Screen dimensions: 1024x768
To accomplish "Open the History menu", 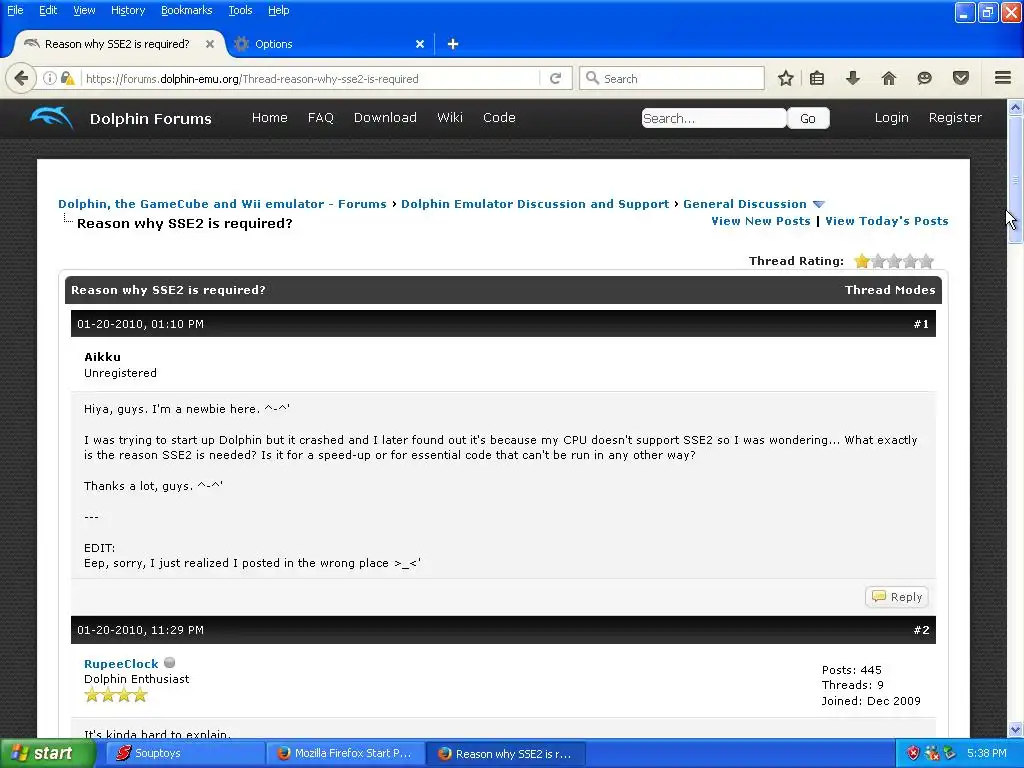I will click(x=127, y=10).
